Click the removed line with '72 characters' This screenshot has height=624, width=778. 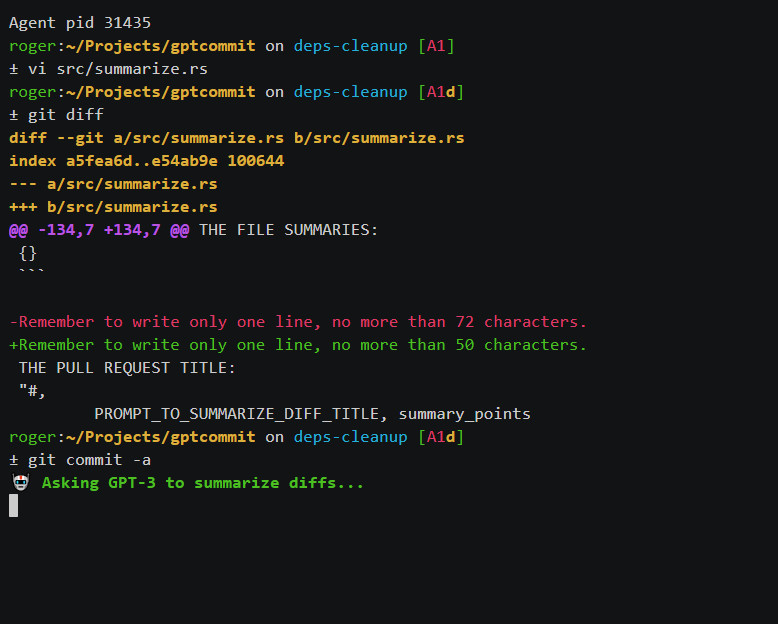point(298,322)
